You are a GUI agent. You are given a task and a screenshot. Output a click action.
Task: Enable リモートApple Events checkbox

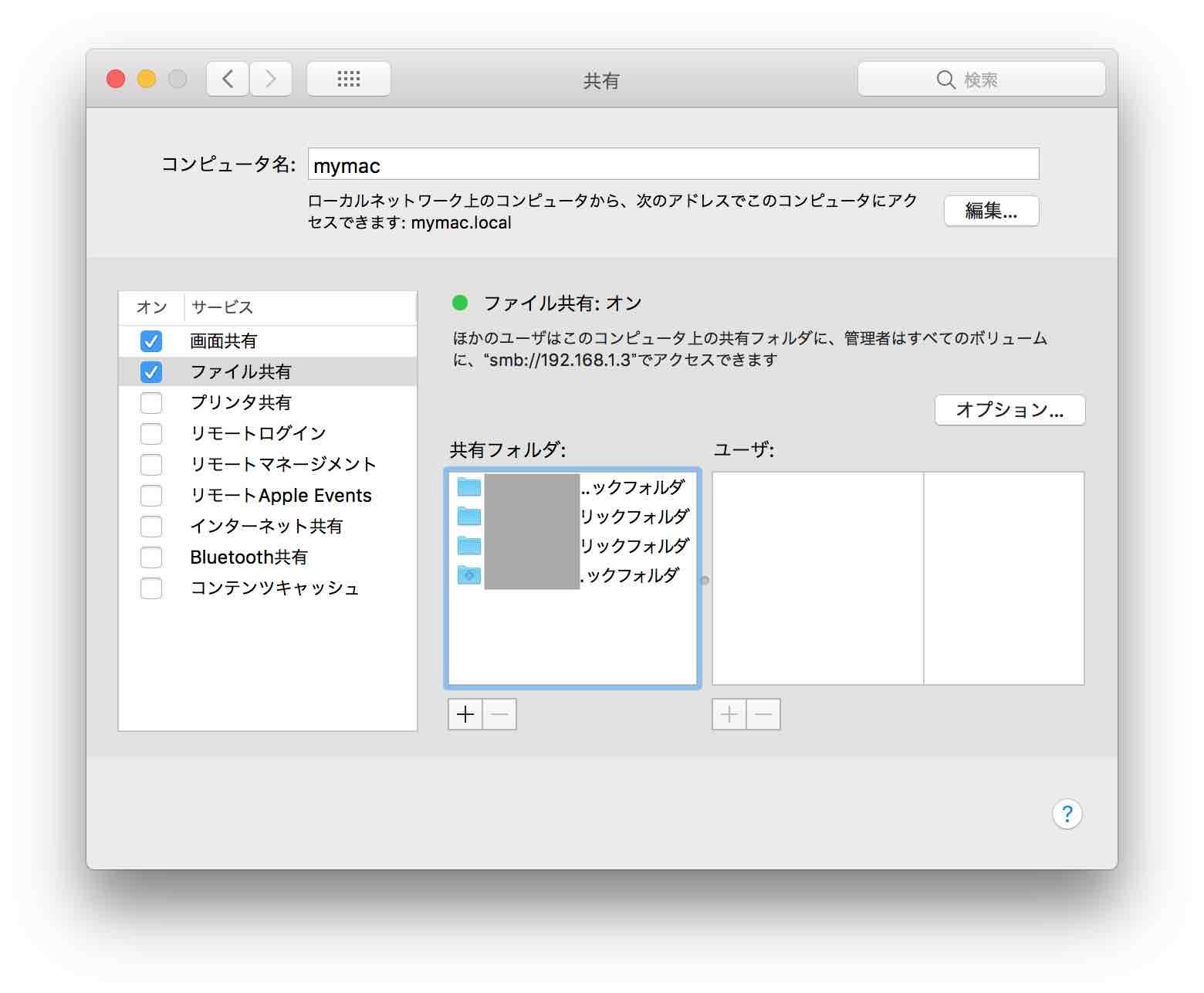151,495
